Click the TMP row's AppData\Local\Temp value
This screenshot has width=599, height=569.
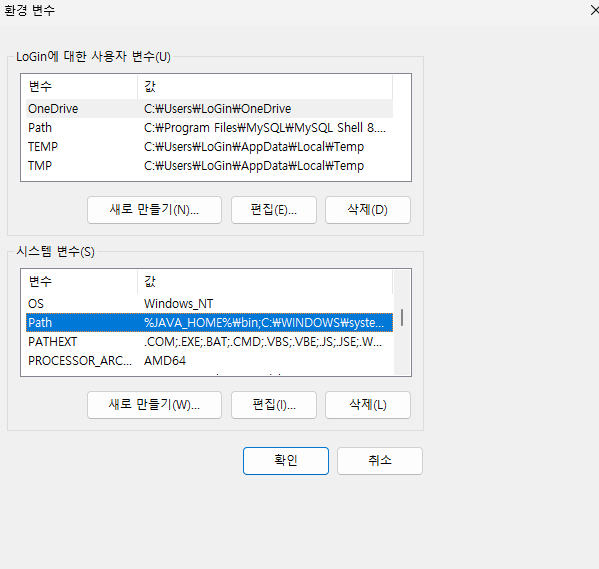[254, 166]
